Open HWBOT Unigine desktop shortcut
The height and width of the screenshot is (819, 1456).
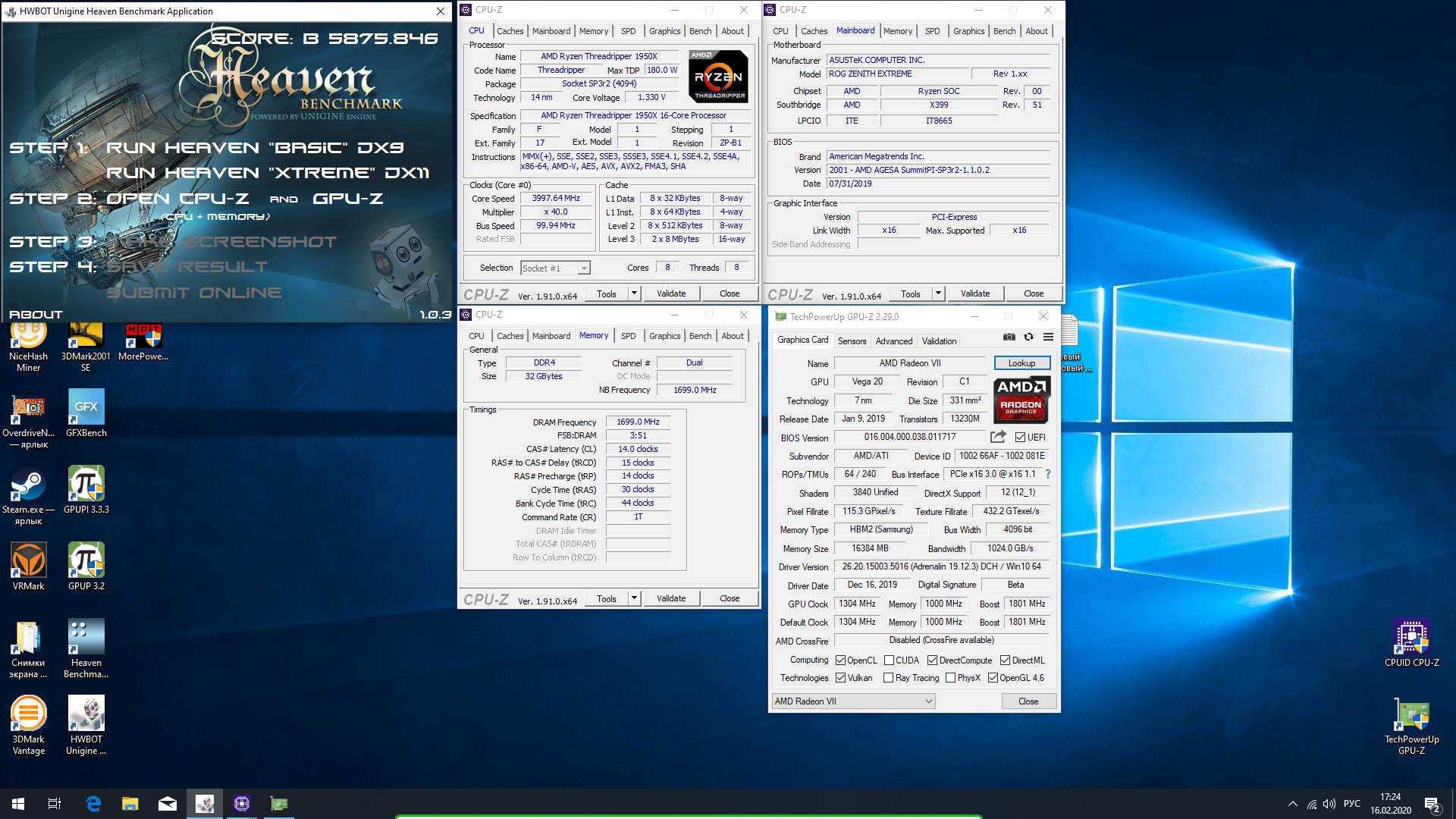86,726
